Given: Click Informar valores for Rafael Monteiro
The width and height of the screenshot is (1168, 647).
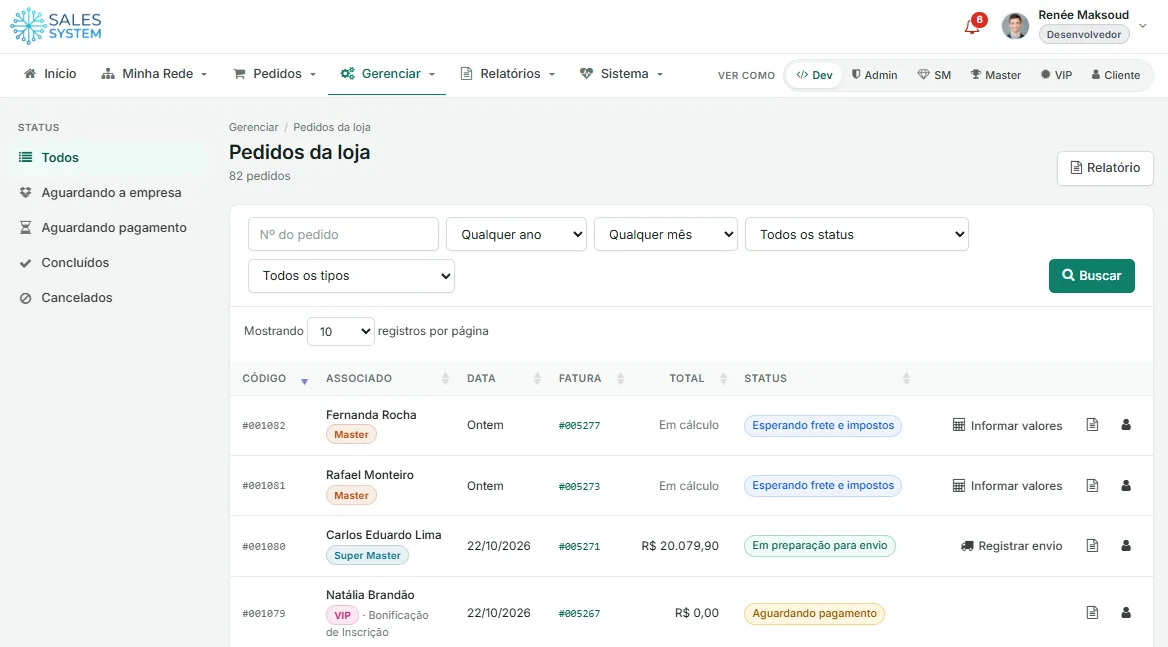Looking at the screenshot, I should [1007, 486].
